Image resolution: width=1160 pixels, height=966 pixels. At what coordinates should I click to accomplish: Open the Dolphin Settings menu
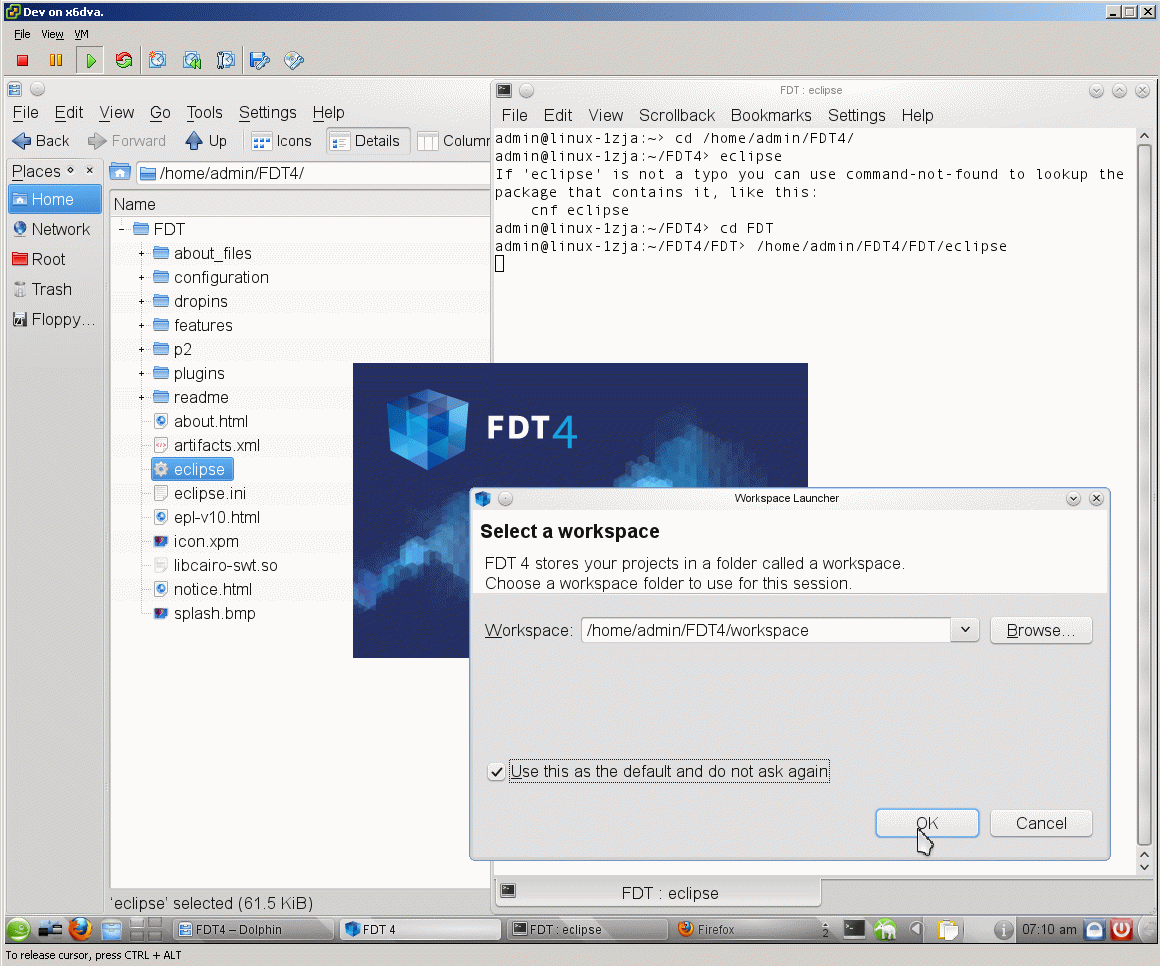point(267,112)
